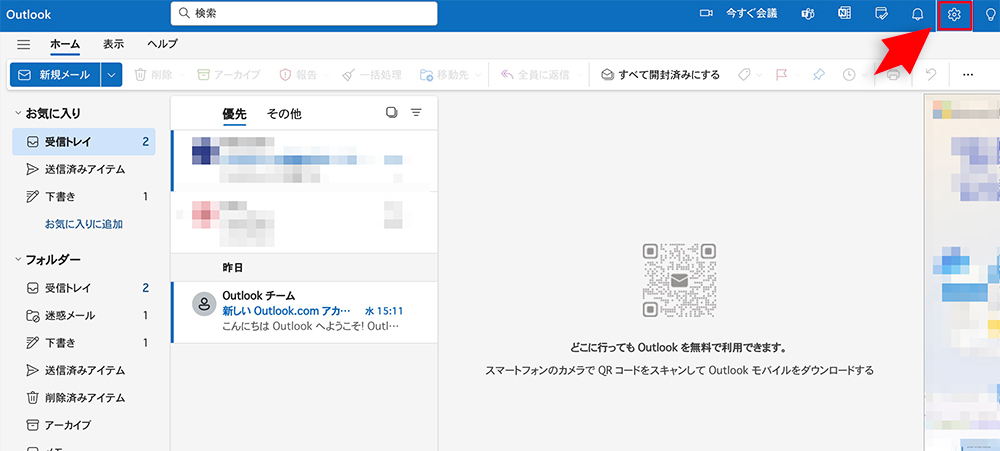Collapse the お気に入り section
The image size is (1000, 451).
point(18,114)
